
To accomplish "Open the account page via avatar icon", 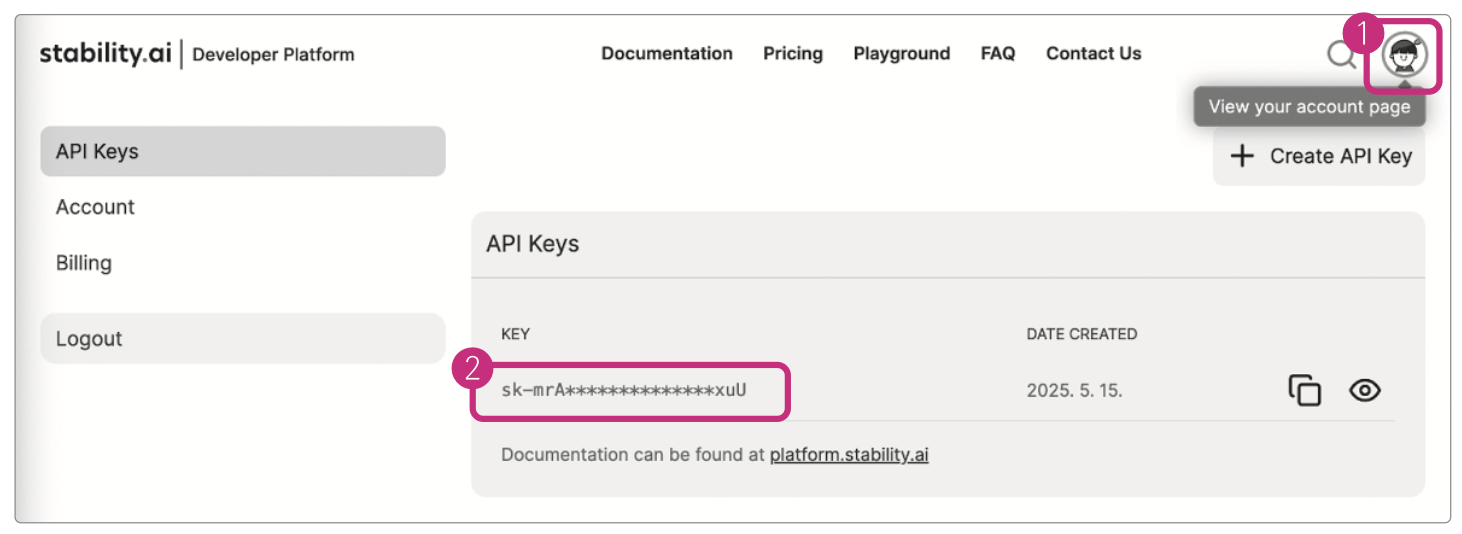I will (x=1404, y=56).
